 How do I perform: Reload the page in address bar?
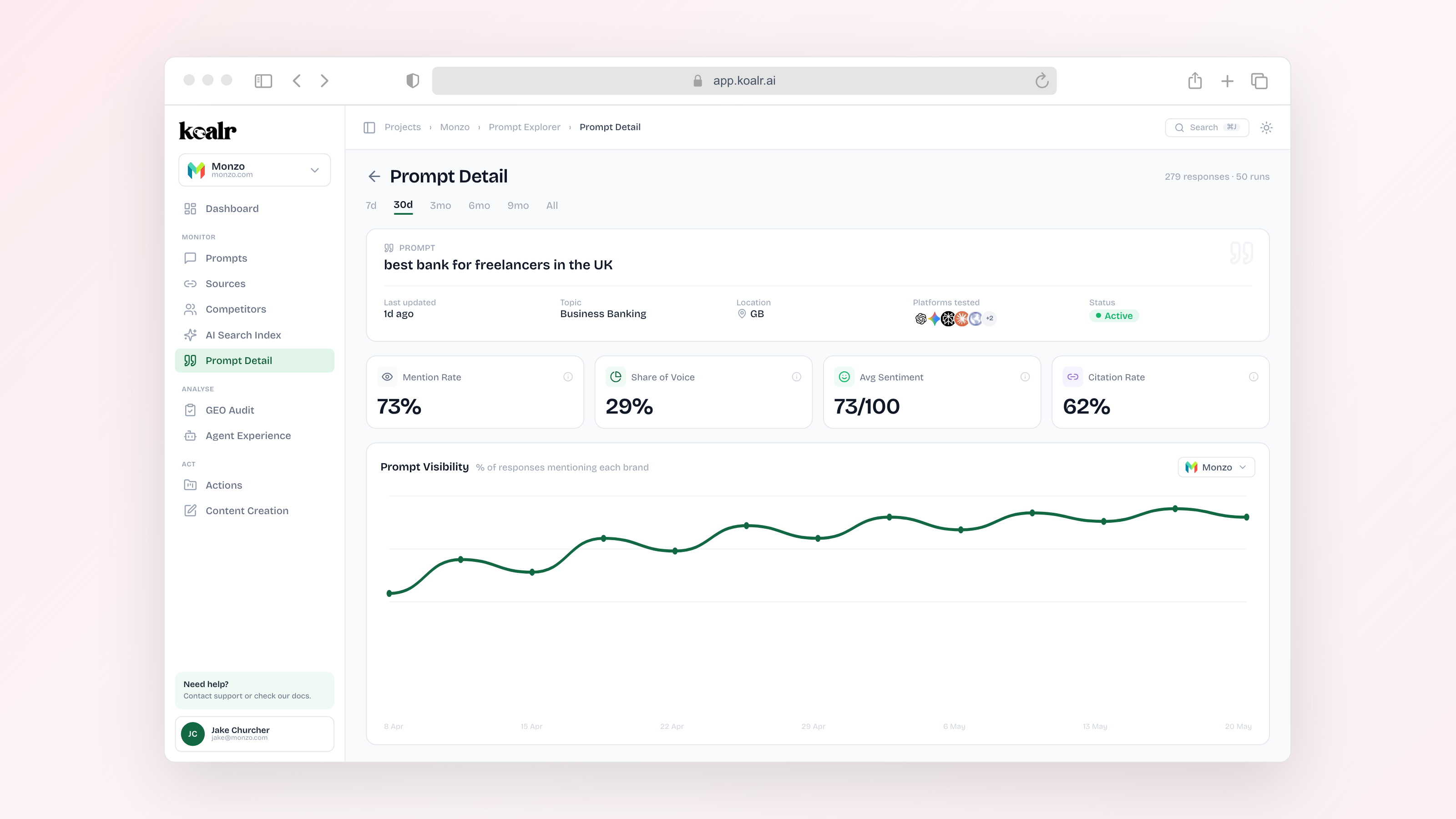[x=1041, y=81]
